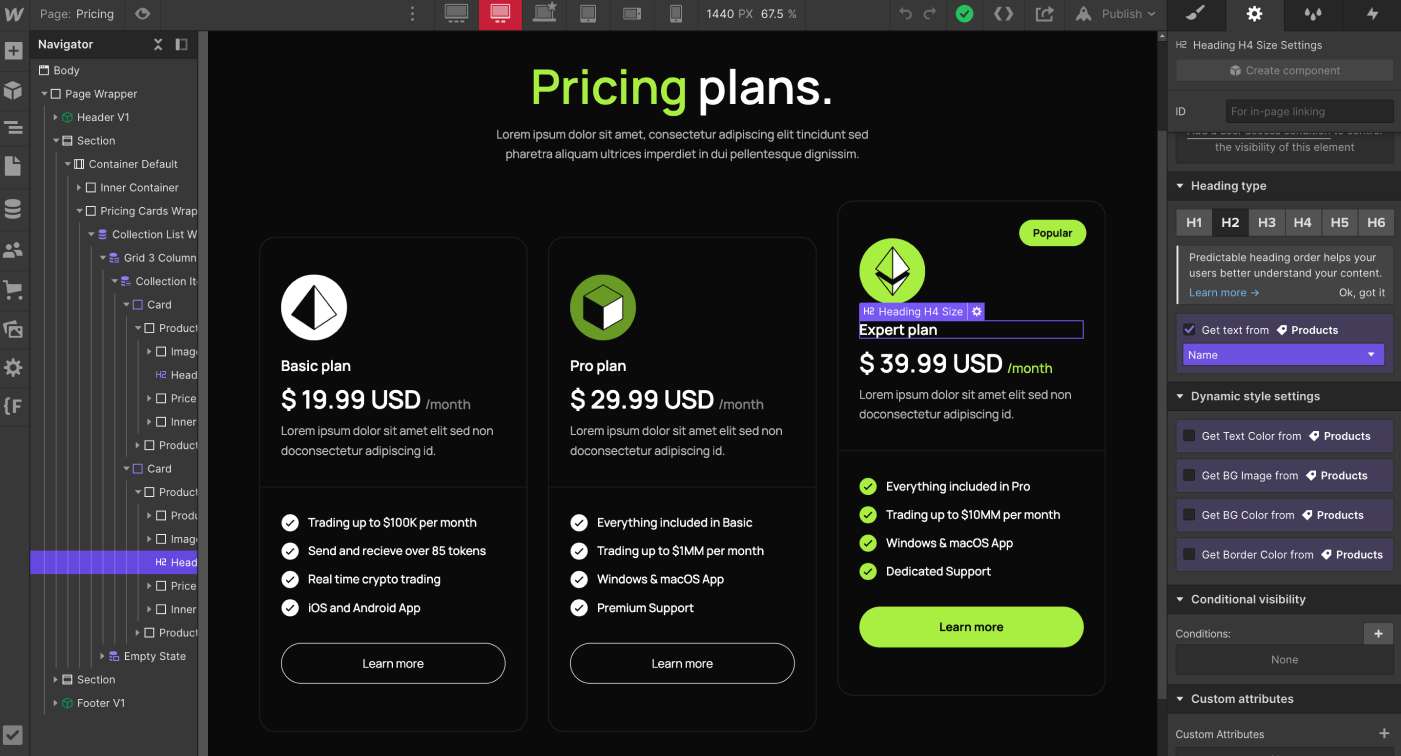1401x756 pixels.
Task: Open the Add Elements panel
Action: point(14,48)
